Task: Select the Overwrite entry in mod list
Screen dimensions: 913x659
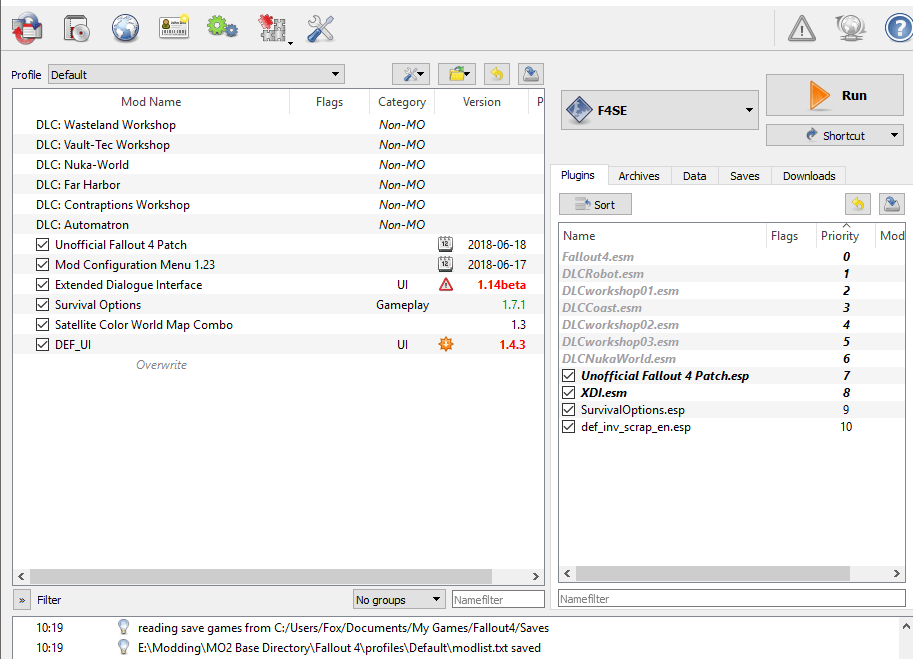Action: (x=161, y=365)
